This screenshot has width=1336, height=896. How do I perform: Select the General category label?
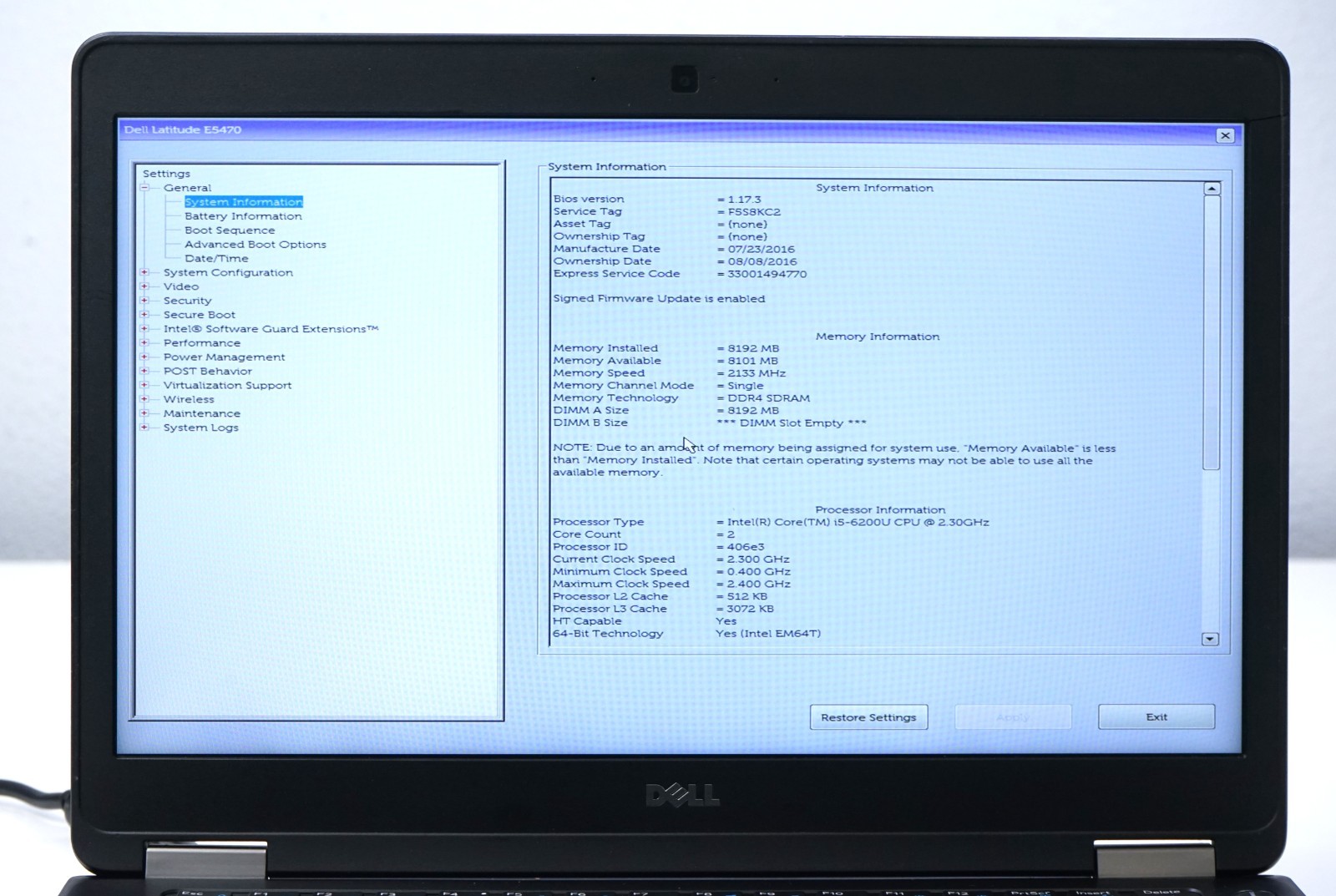click(187, 188)
